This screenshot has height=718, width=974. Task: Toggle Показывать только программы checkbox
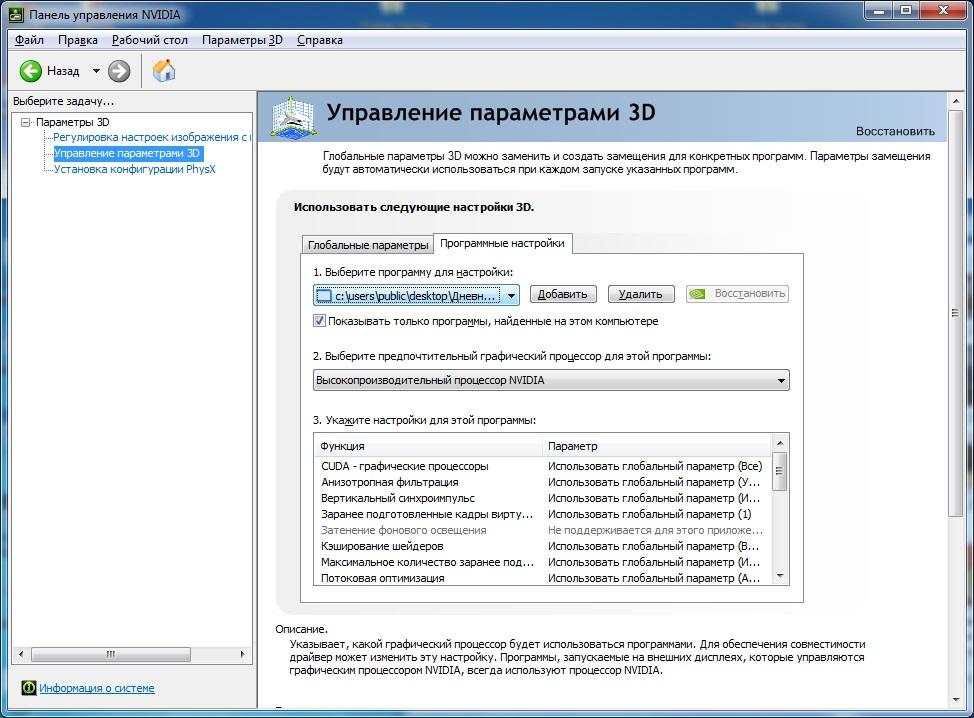click(319, 321)
